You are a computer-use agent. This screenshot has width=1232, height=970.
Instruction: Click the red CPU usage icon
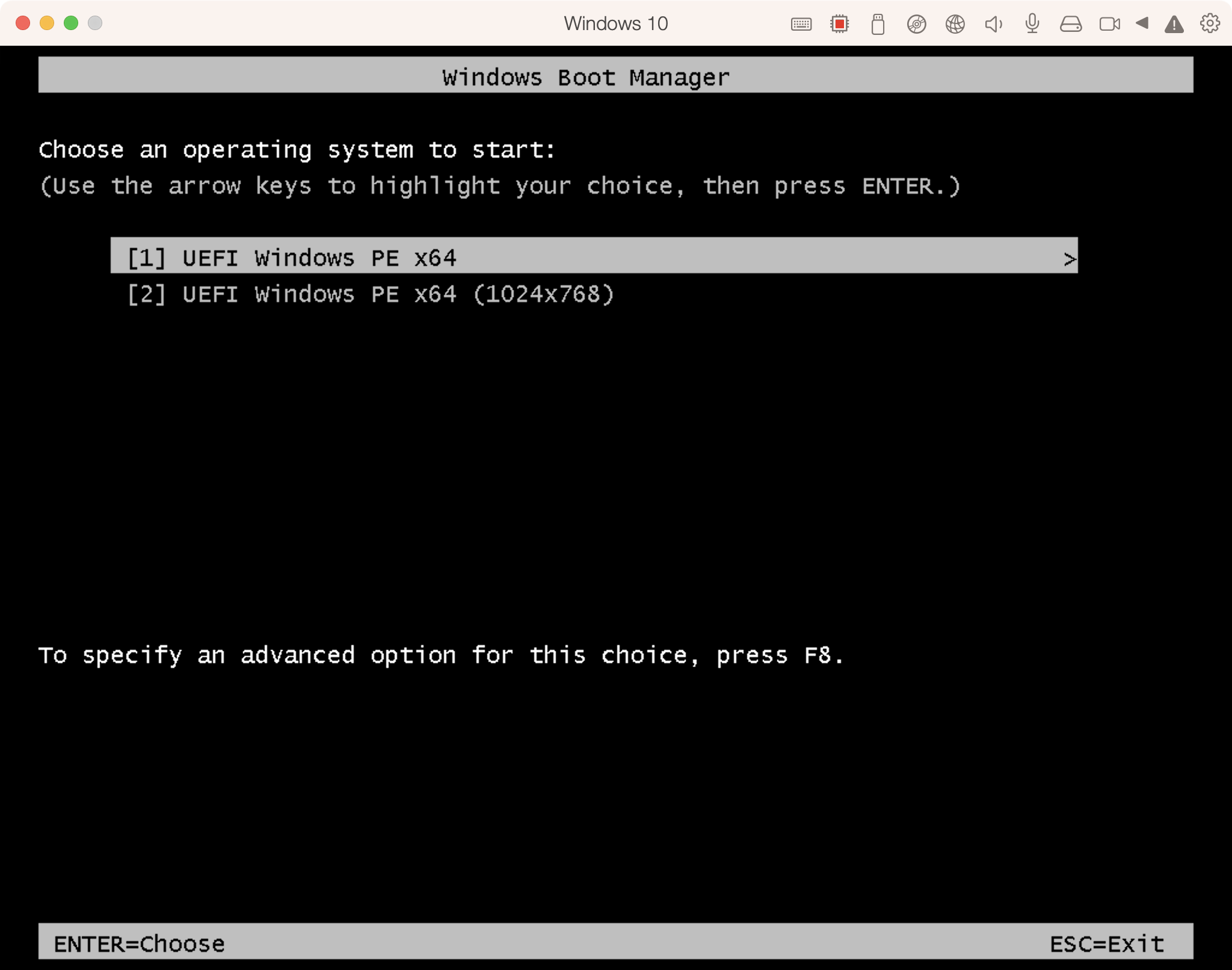[x=839, y=24]
